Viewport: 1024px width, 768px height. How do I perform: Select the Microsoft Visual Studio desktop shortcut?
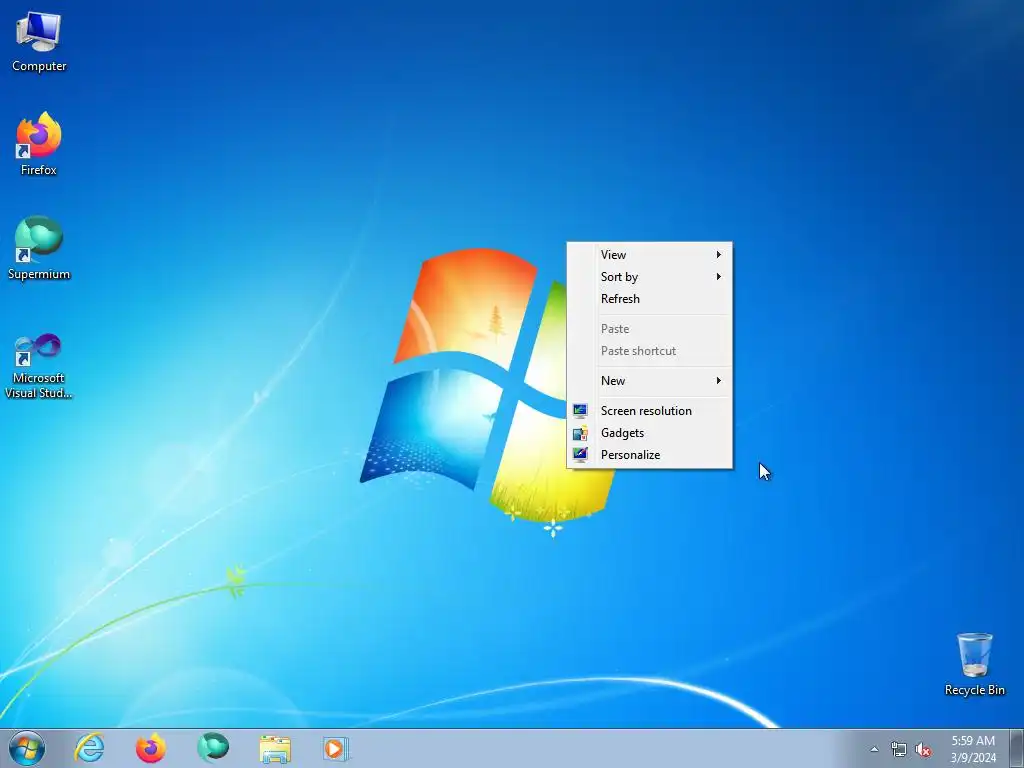[39, 366]
